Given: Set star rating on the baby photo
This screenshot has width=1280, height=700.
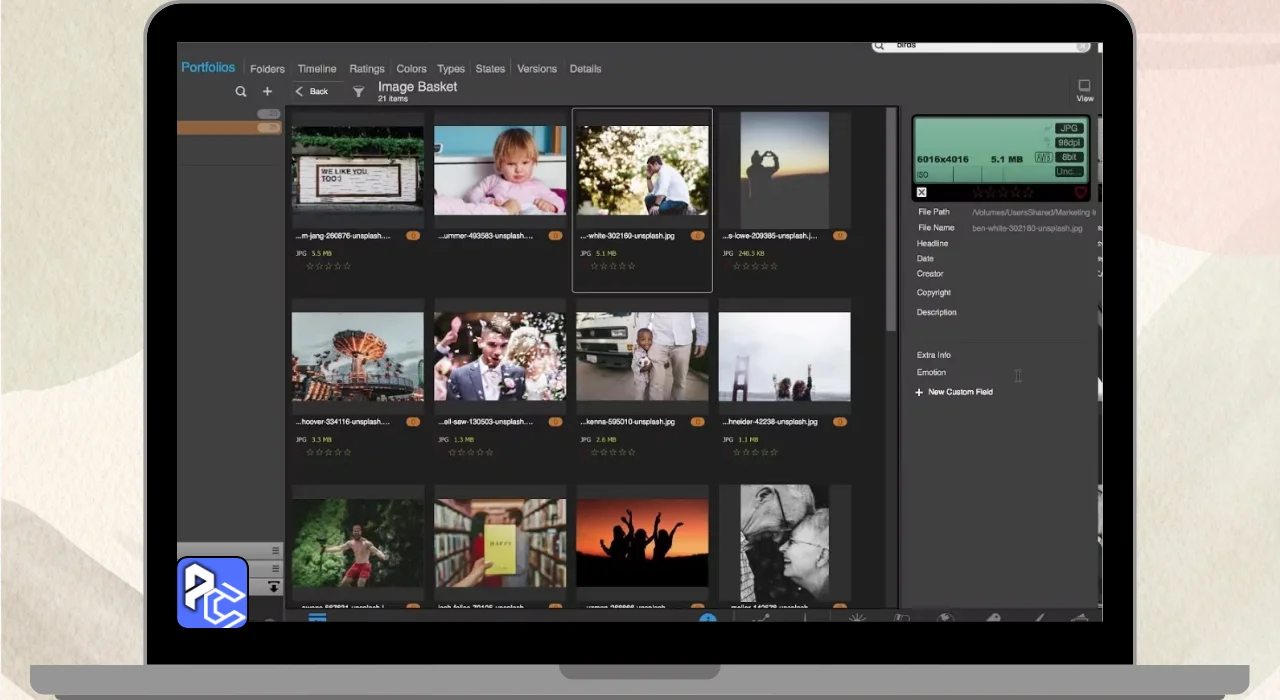Looking at the screenshot, I should tap(470, 266).
